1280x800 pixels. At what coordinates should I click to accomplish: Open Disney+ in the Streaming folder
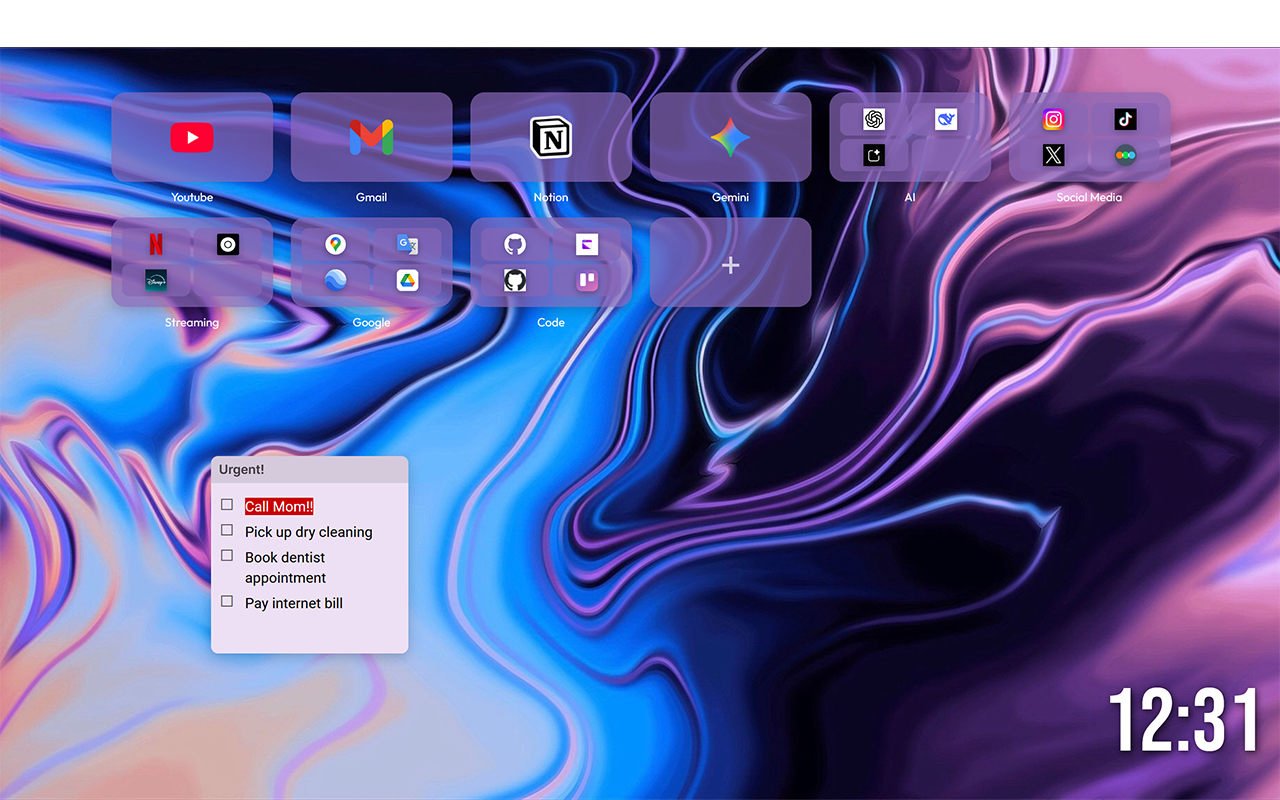pos(156,280)
